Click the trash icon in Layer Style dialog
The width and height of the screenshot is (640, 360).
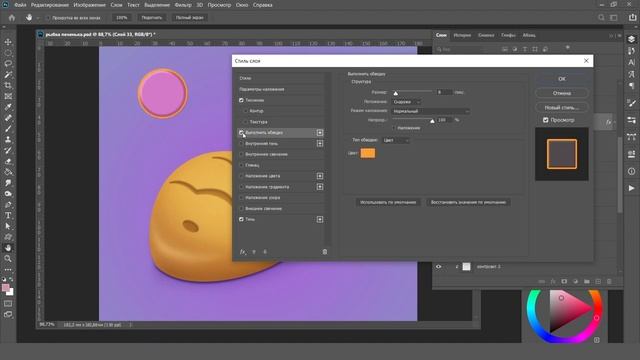(x=325, y=252)
